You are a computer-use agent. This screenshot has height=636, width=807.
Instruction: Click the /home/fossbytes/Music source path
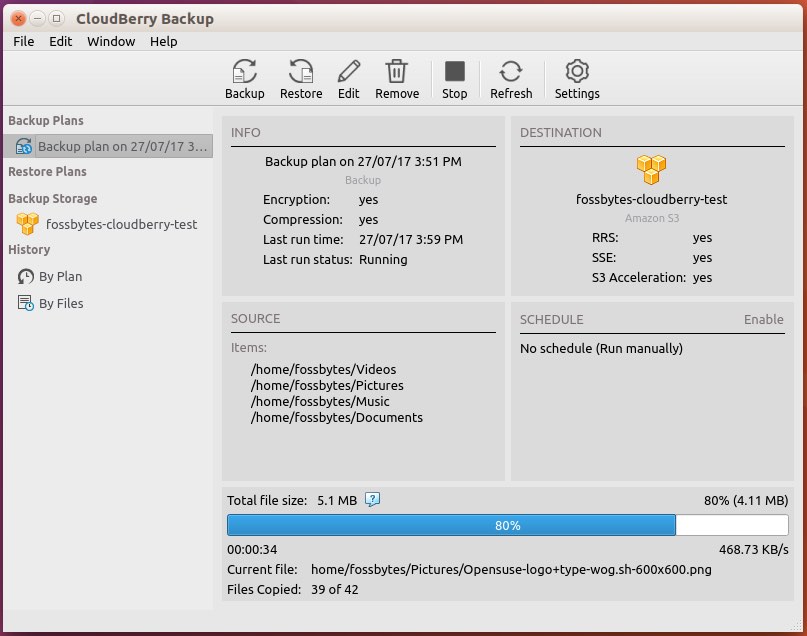coord(320,401)
